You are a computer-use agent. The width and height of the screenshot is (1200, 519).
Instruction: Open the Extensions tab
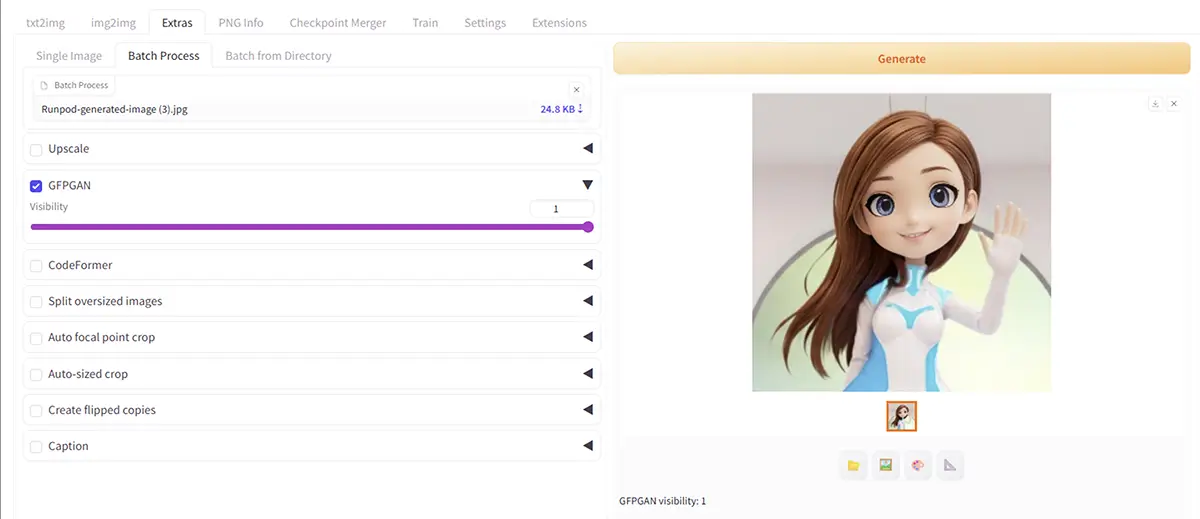click(559, 22)
